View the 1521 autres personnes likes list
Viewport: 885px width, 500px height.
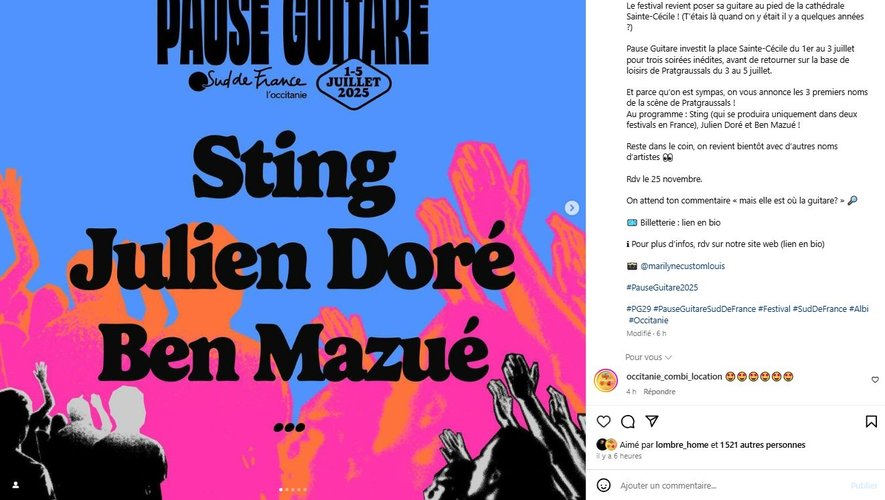click(763, 445)
